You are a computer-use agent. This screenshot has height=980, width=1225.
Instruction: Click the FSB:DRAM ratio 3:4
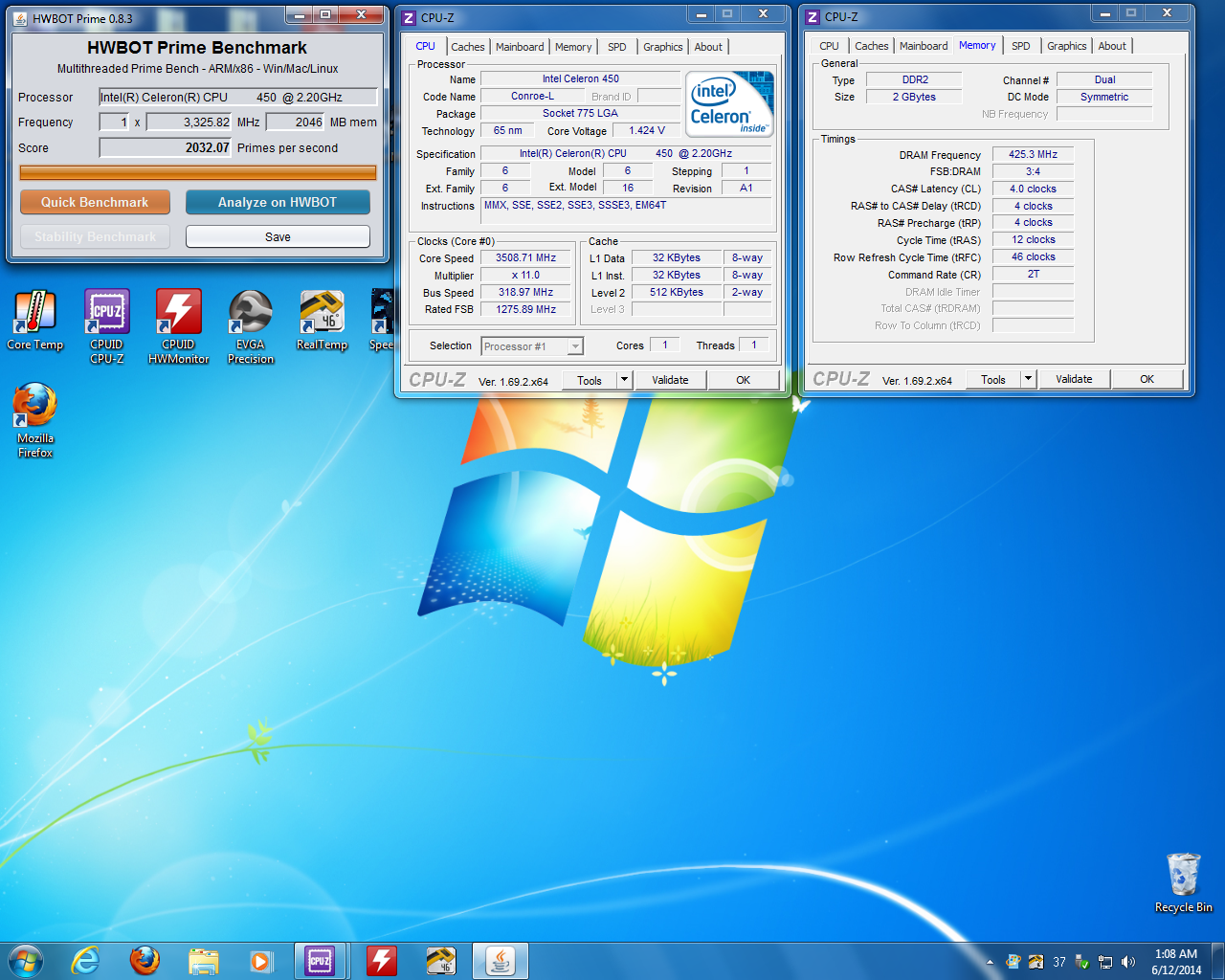[x=1033, y=171]
